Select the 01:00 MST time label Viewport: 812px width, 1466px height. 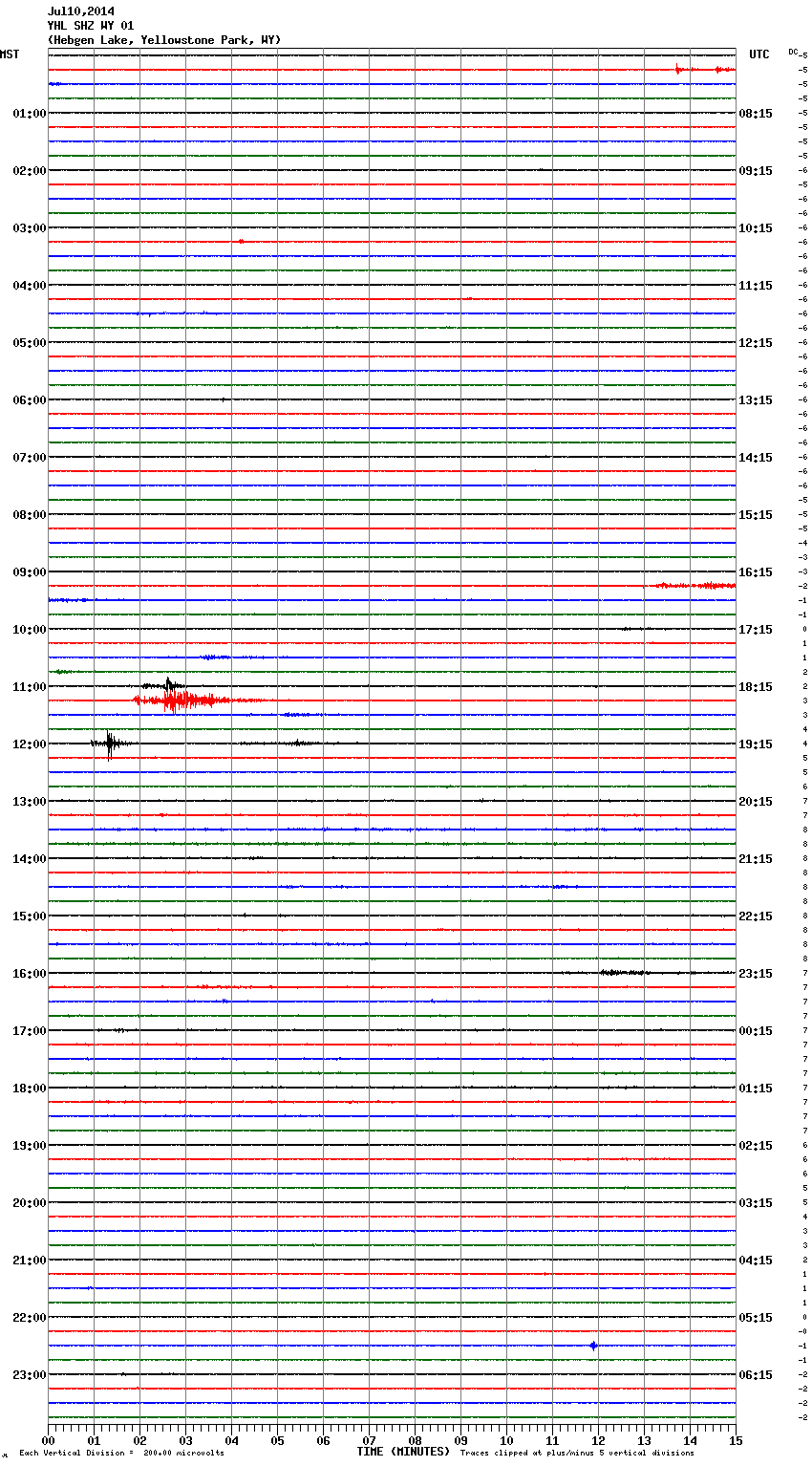pos(30,114)
